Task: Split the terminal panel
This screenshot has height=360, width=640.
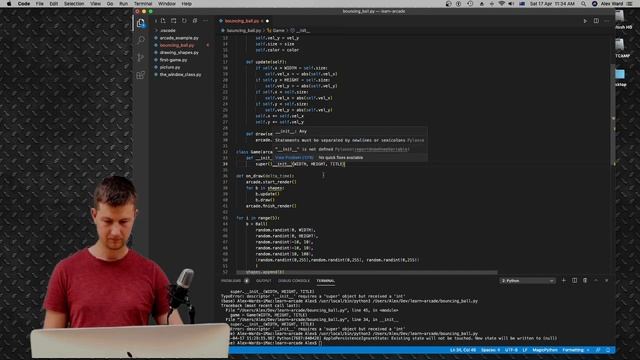Action: click(x=574, y=280)
